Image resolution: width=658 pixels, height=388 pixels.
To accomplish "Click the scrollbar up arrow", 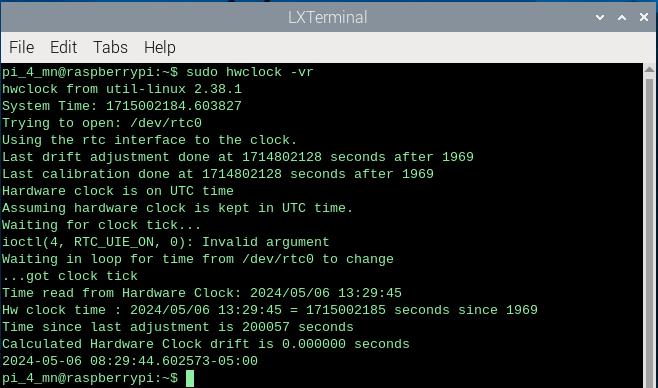I will click(649, 69).
